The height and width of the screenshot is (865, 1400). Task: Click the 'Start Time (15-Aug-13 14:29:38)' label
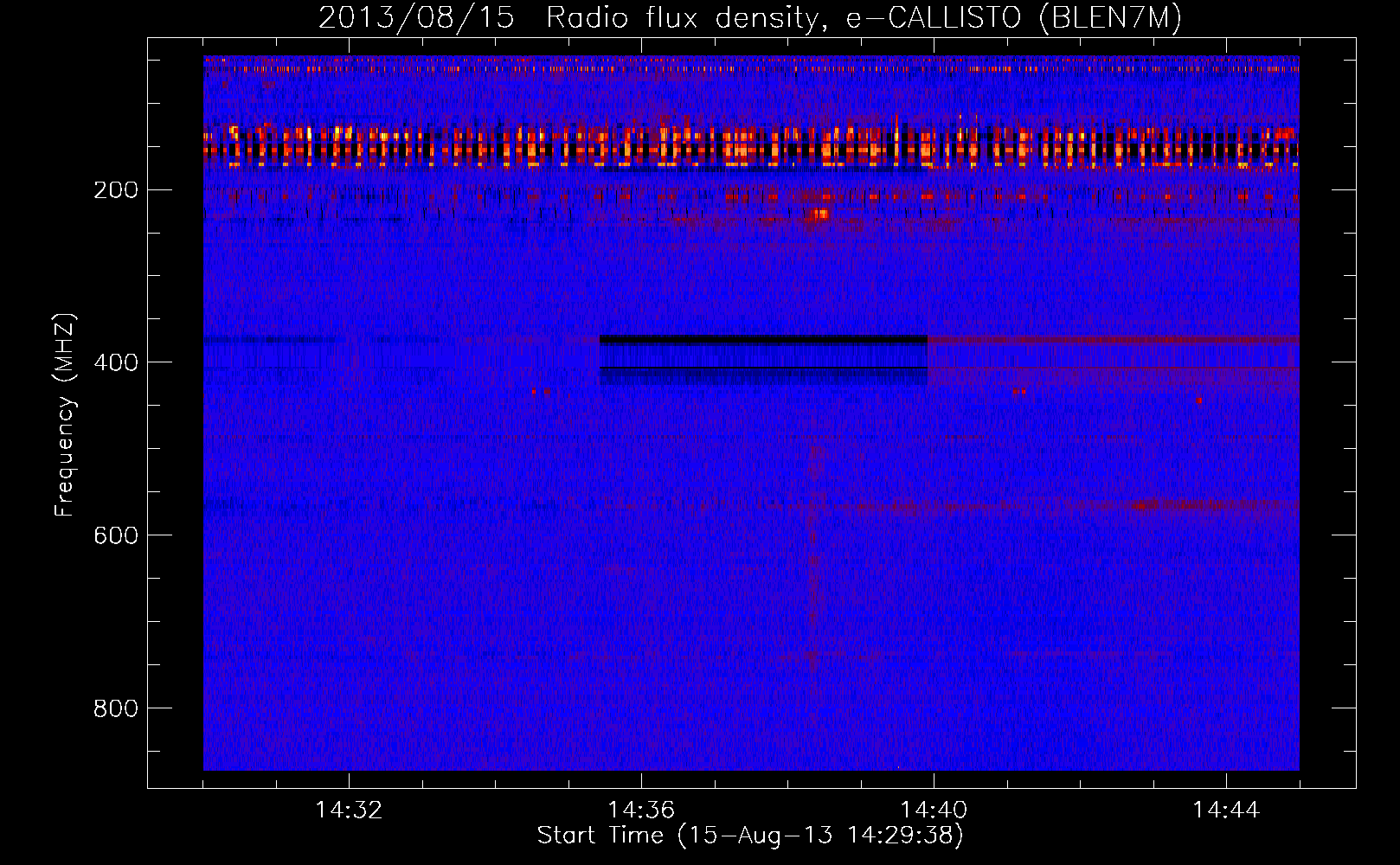(750, 836)
